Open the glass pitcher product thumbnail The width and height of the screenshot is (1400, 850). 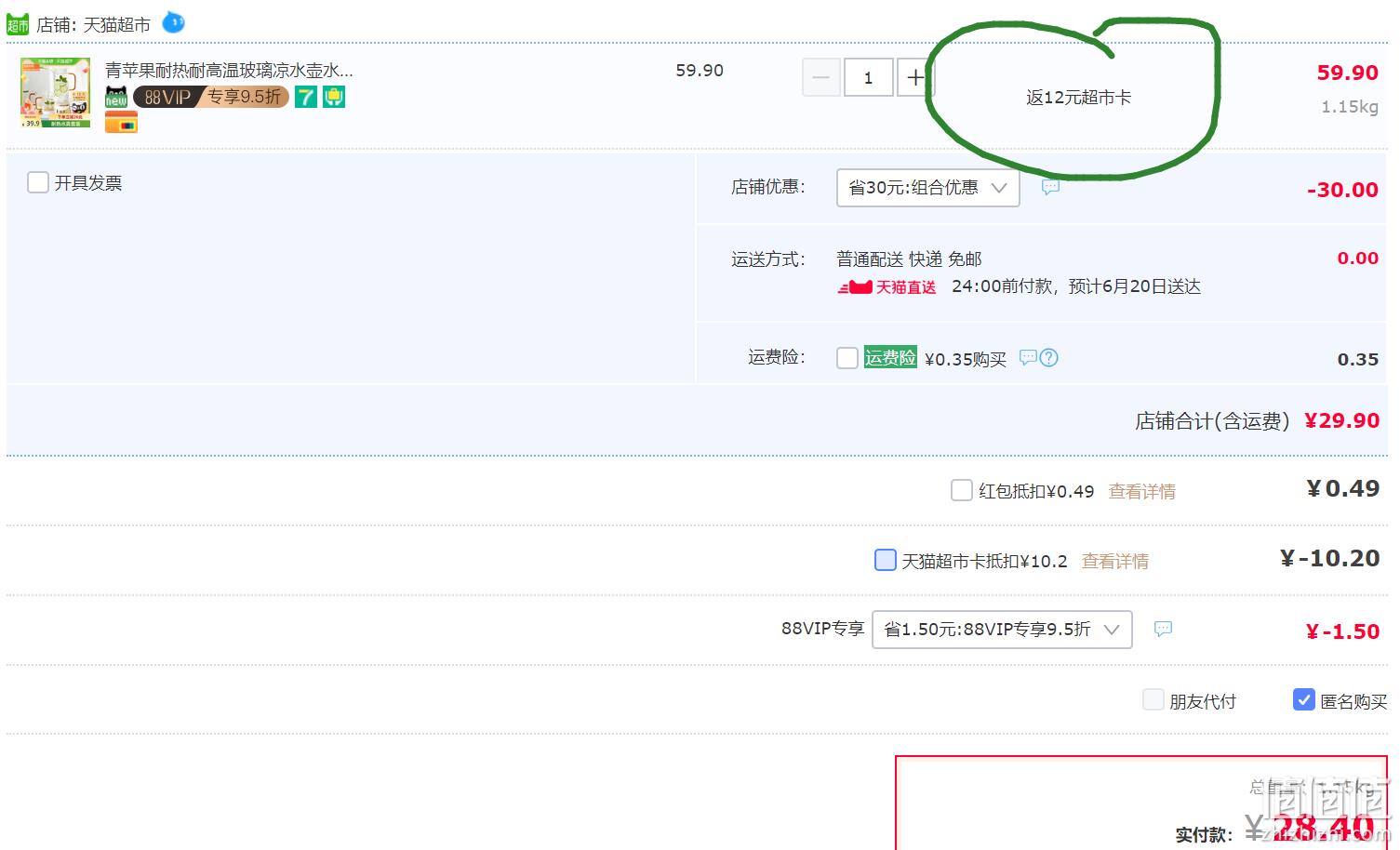click(56, 92)
